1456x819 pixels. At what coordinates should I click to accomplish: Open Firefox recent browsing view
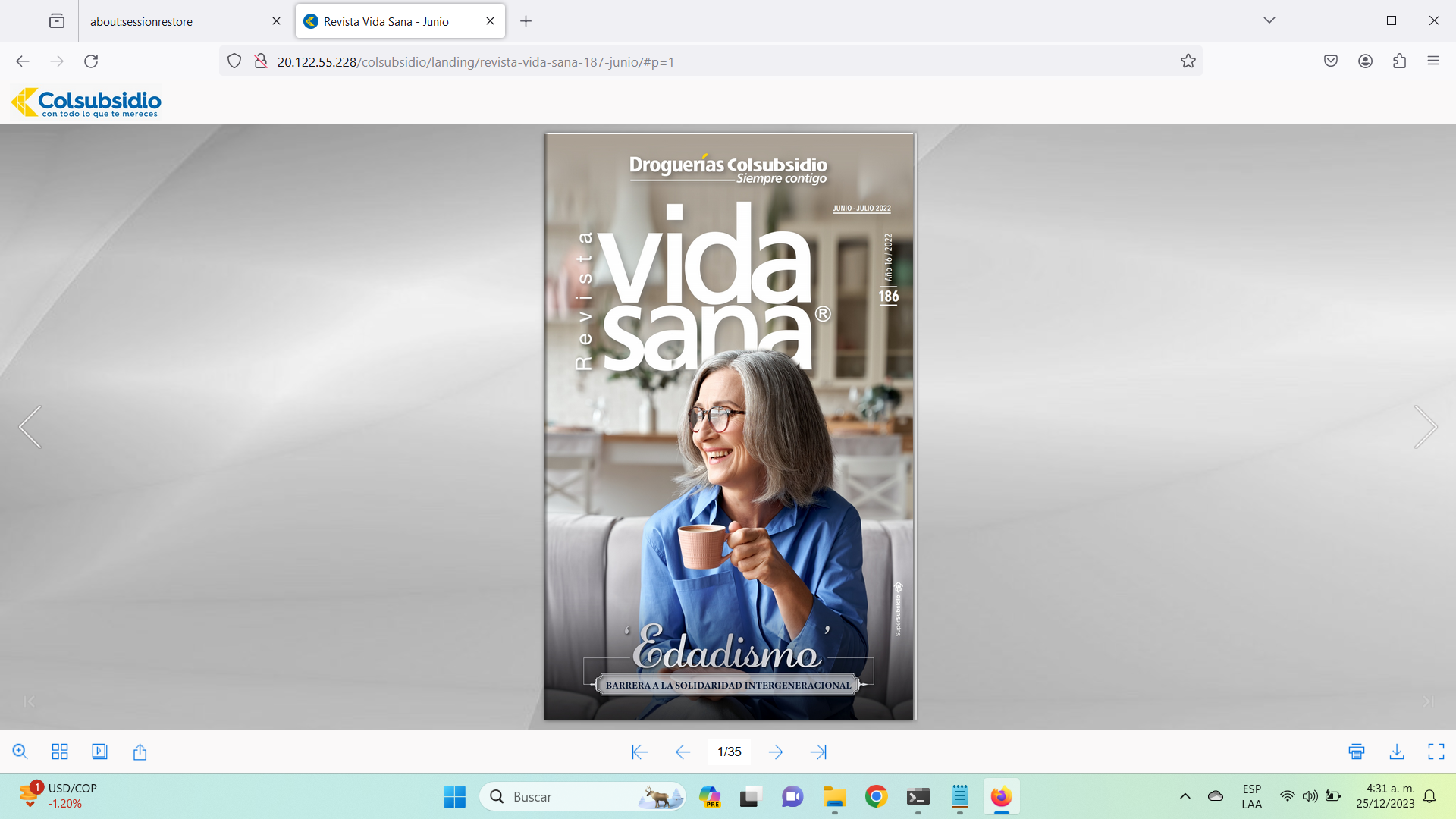pos(57,21)
